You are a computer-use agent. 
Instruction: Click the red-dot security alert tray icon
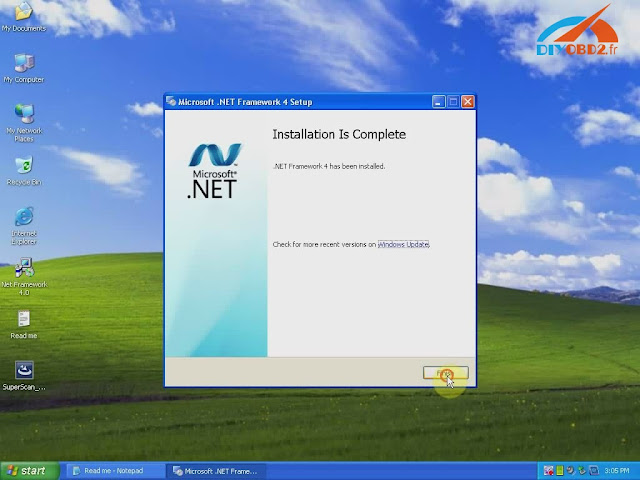(x=549, y=471)
